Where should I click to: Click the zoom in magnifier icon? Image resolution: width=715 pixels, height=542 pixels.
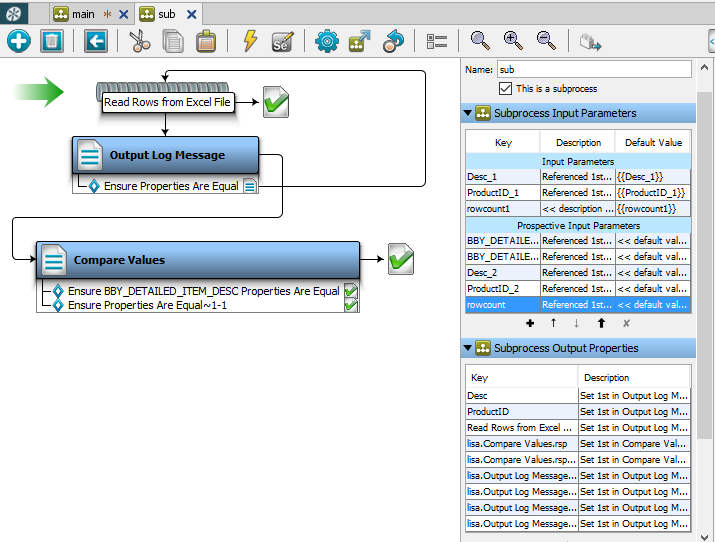click(x=513, y=40)
